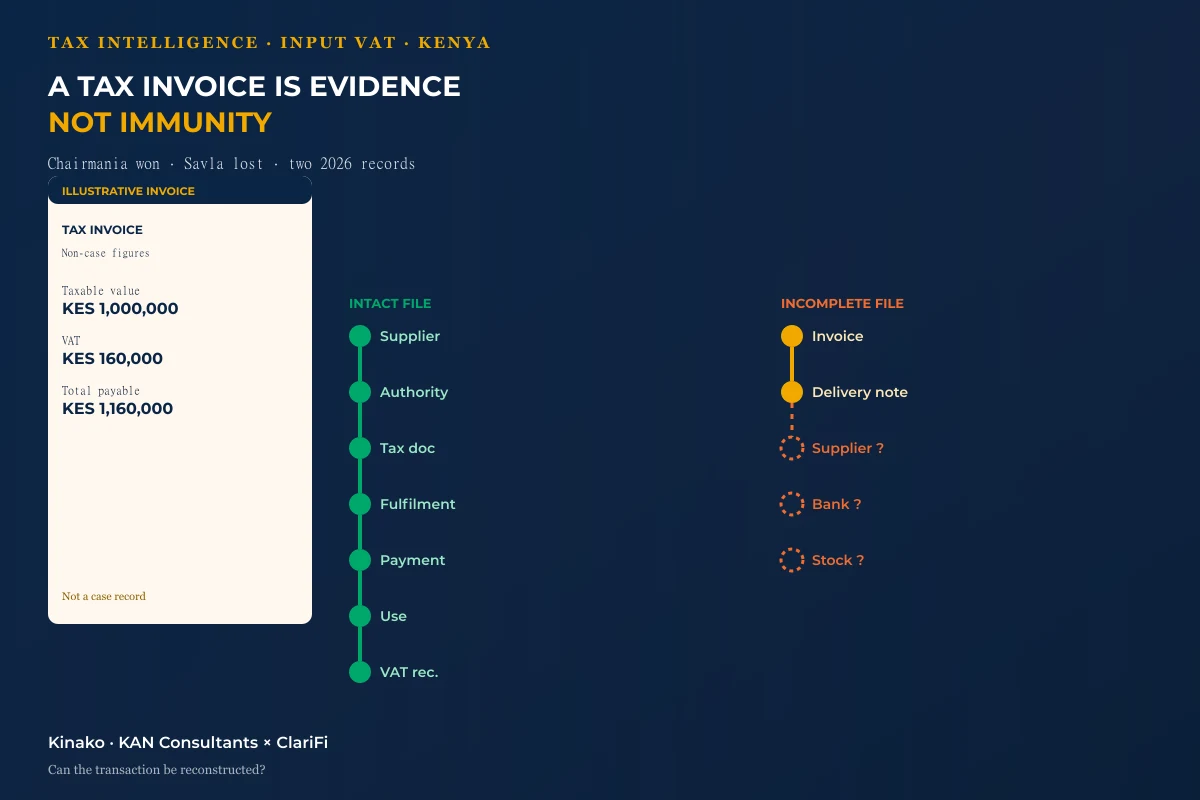
Task: Click the ILLUSTRATIVE INVOICE card header
Action: point(180,191)
